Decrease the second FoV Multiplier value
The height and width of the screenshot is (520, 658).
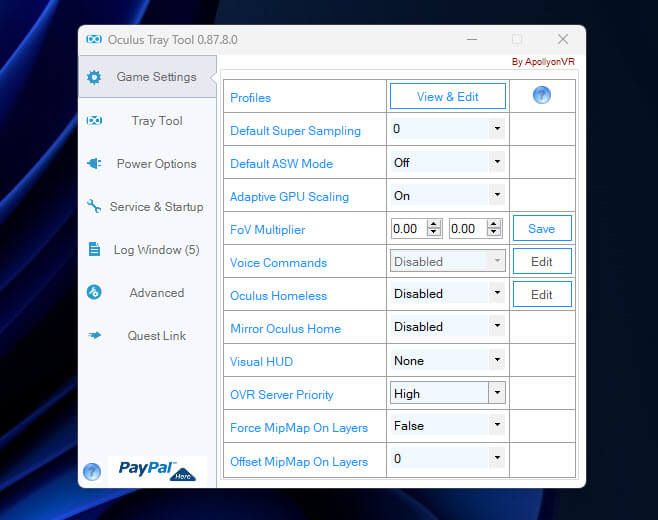494,233
